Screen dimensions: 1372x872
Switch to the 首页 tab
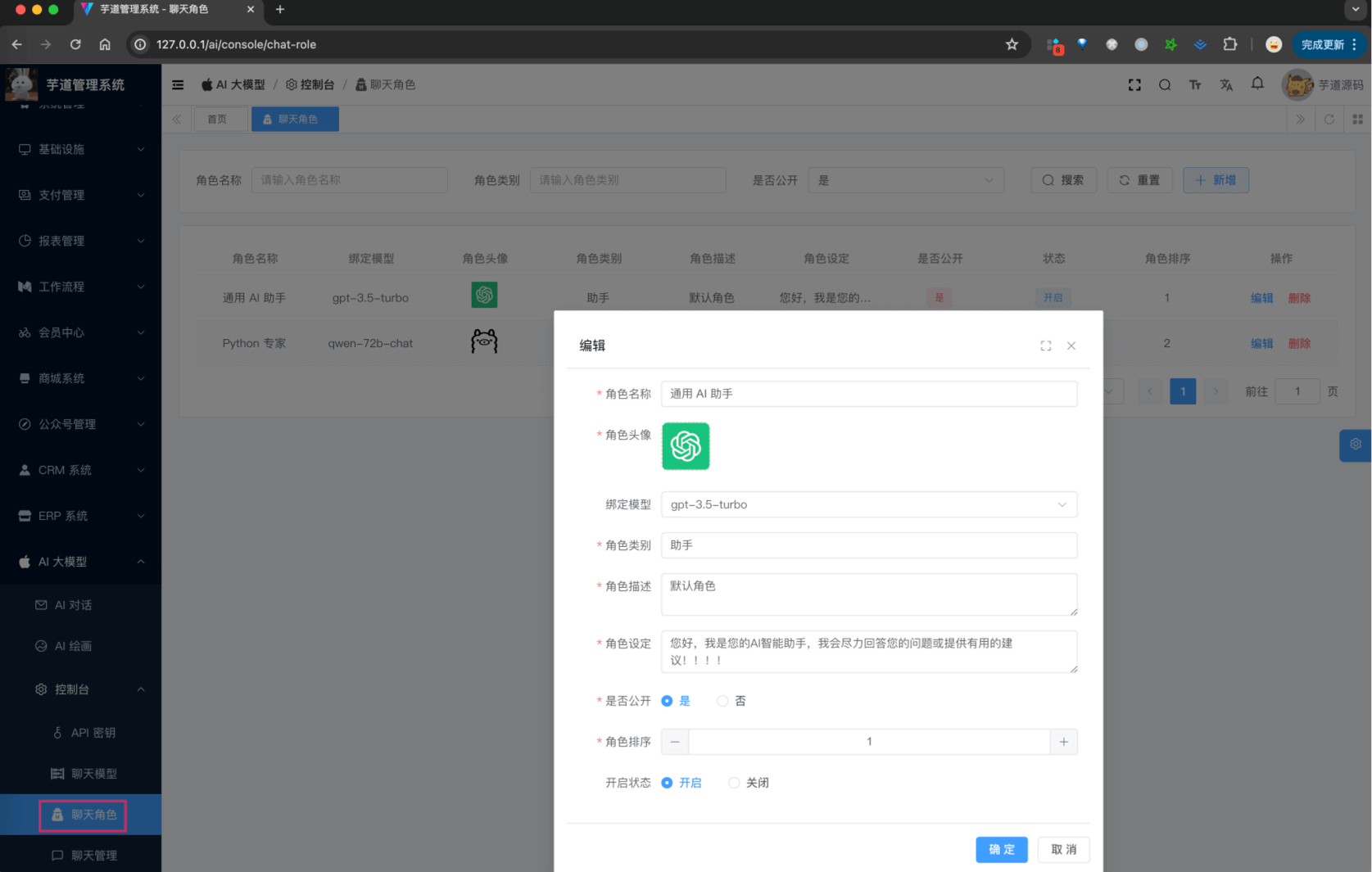(x=217, y=120)
